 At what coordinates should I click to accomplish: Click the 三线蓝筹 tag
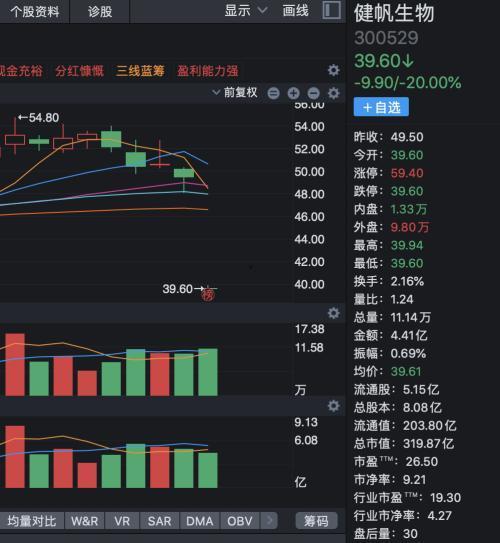pyautogui.click(x=140, y=71)
